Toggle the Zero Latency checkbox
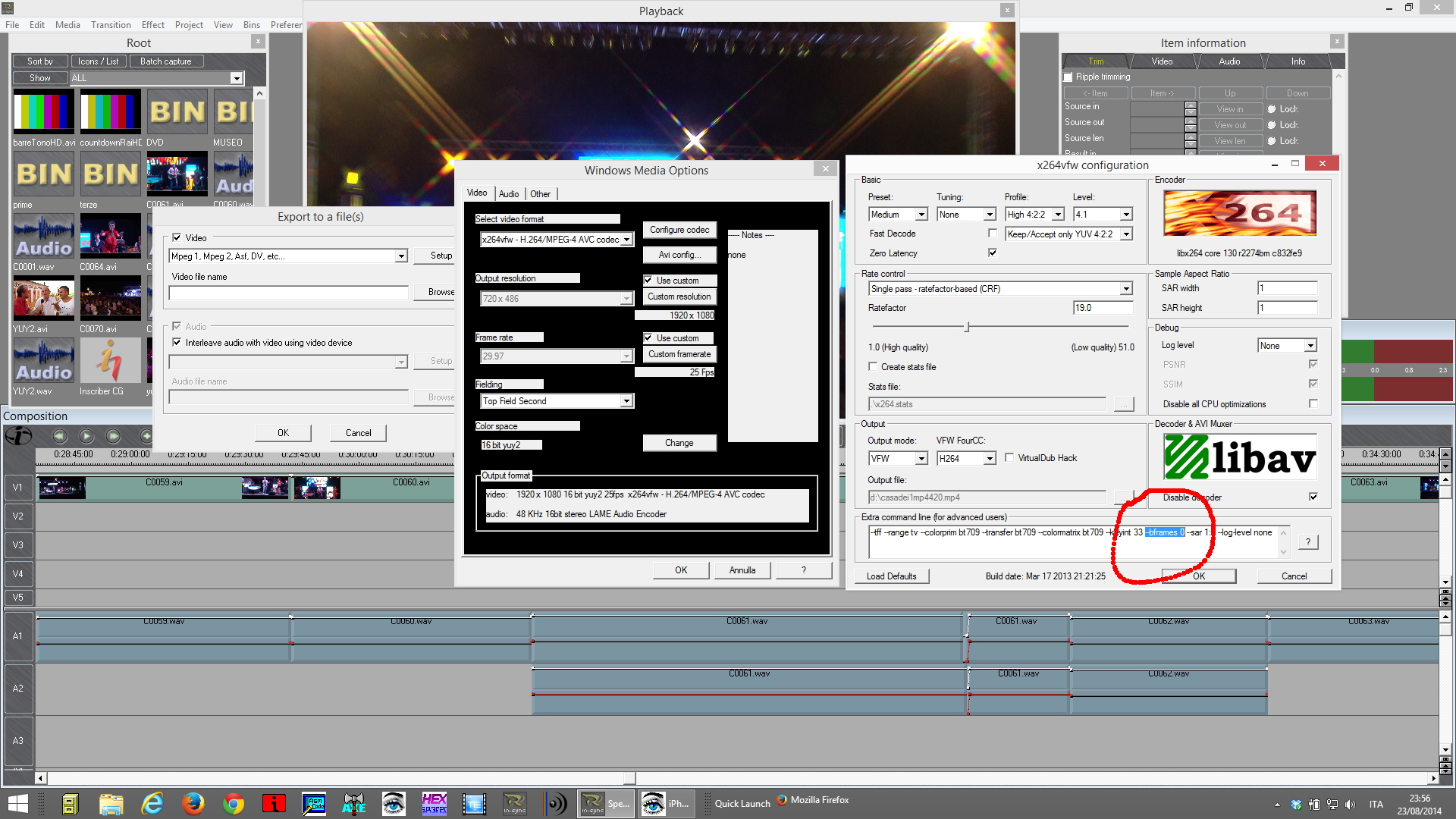The height and width of the screenshot is (819, 1456). (992, 253)
